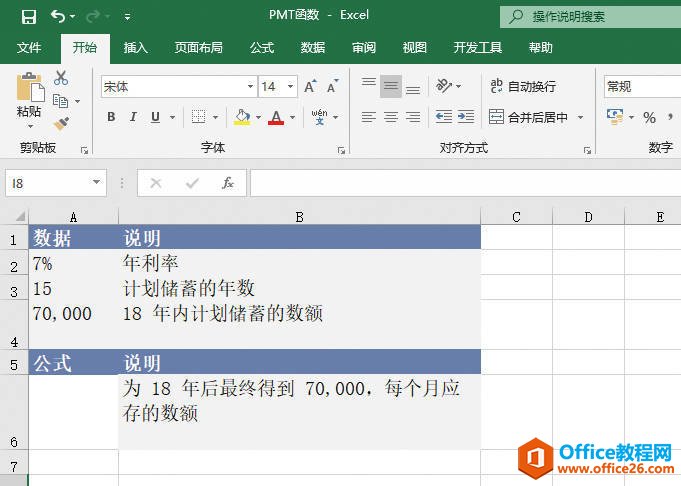Click the Format Painter brush icon

click(x=61, y=124)
